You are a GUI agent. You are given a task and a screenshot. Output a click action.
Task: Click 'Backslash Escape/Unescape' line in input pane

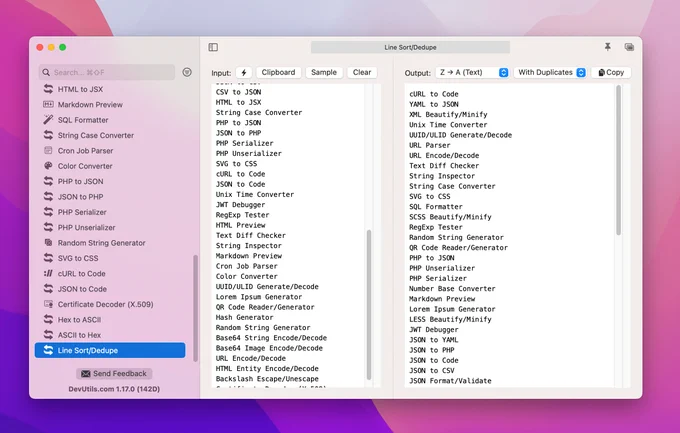click(267, 379)
